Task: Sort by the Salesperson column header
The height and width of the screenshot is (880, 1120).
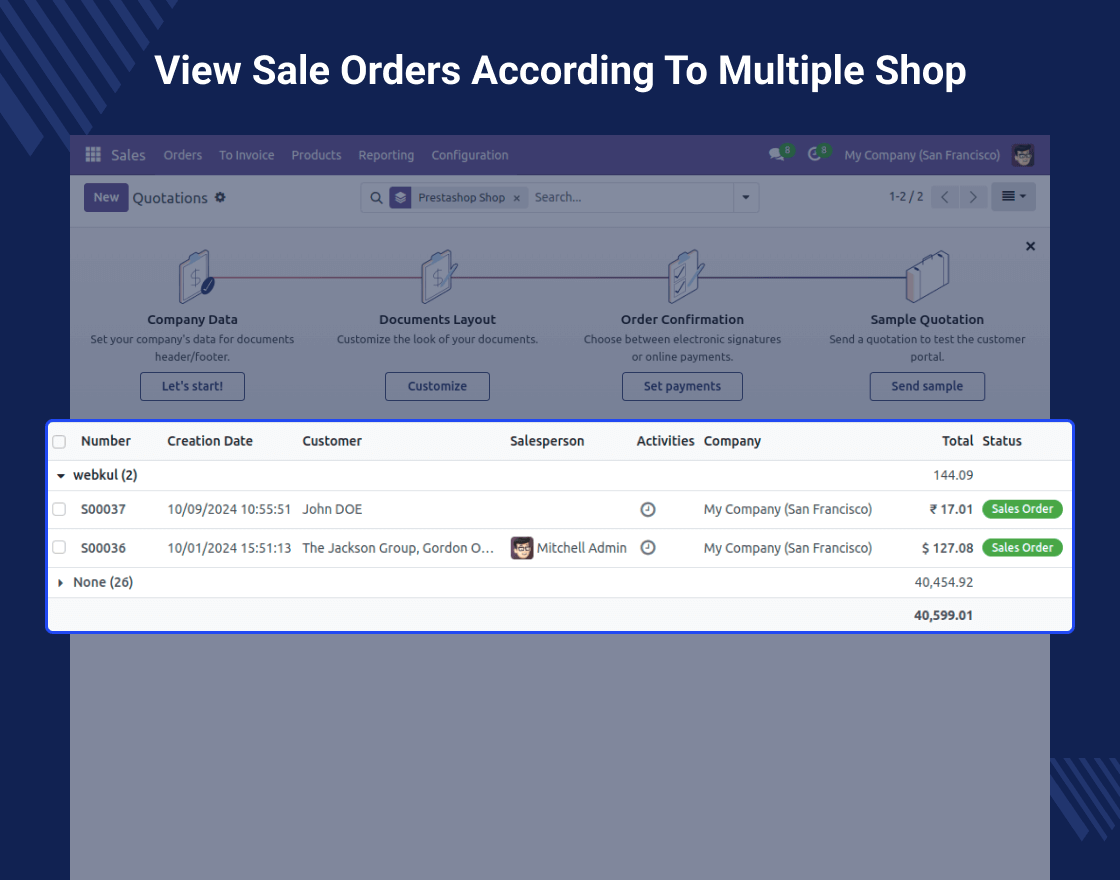Action: tap(547, 441)
